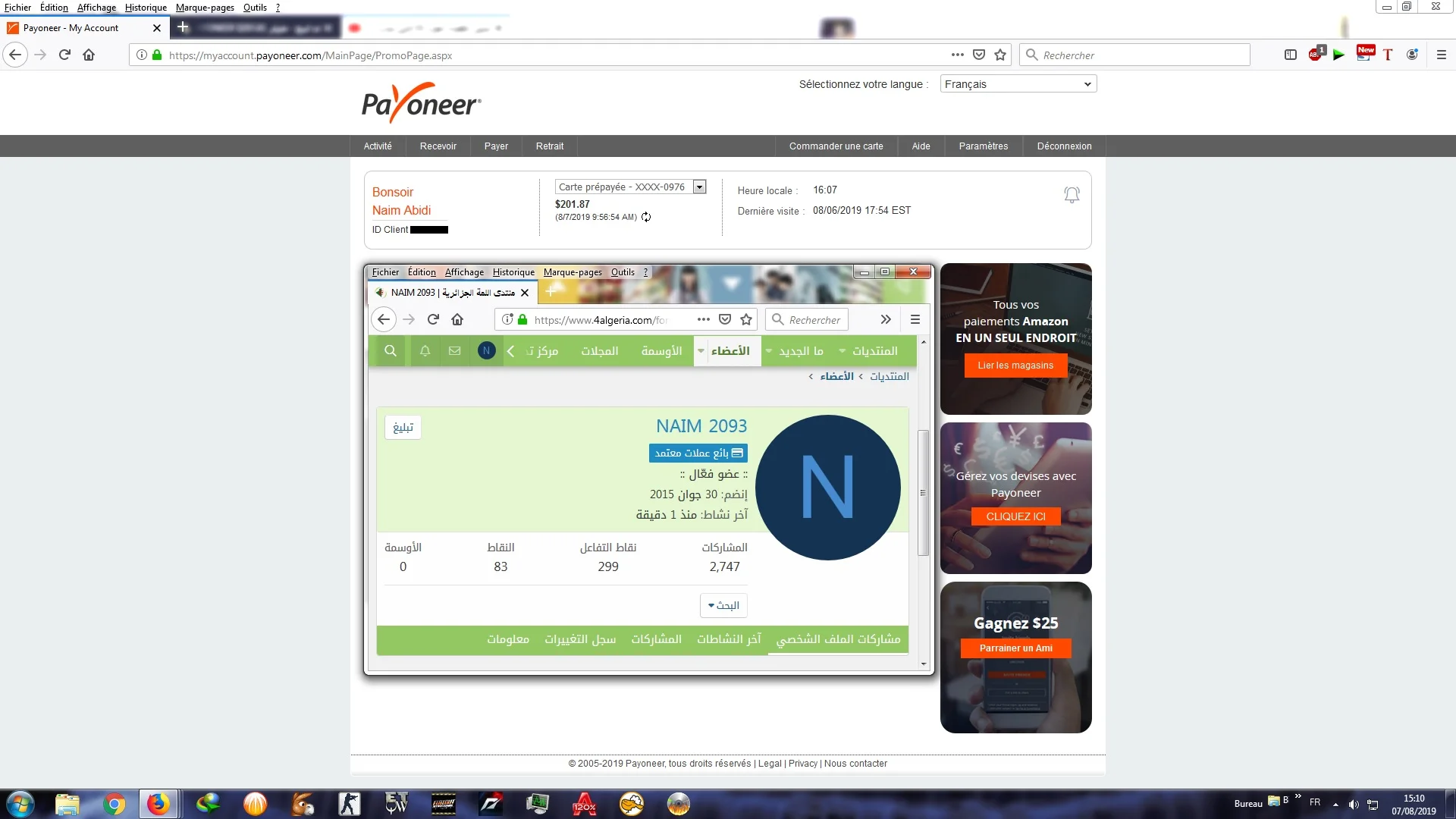Click the notification bell icon
1456x819 pixels.
[x=1071, y=195]
